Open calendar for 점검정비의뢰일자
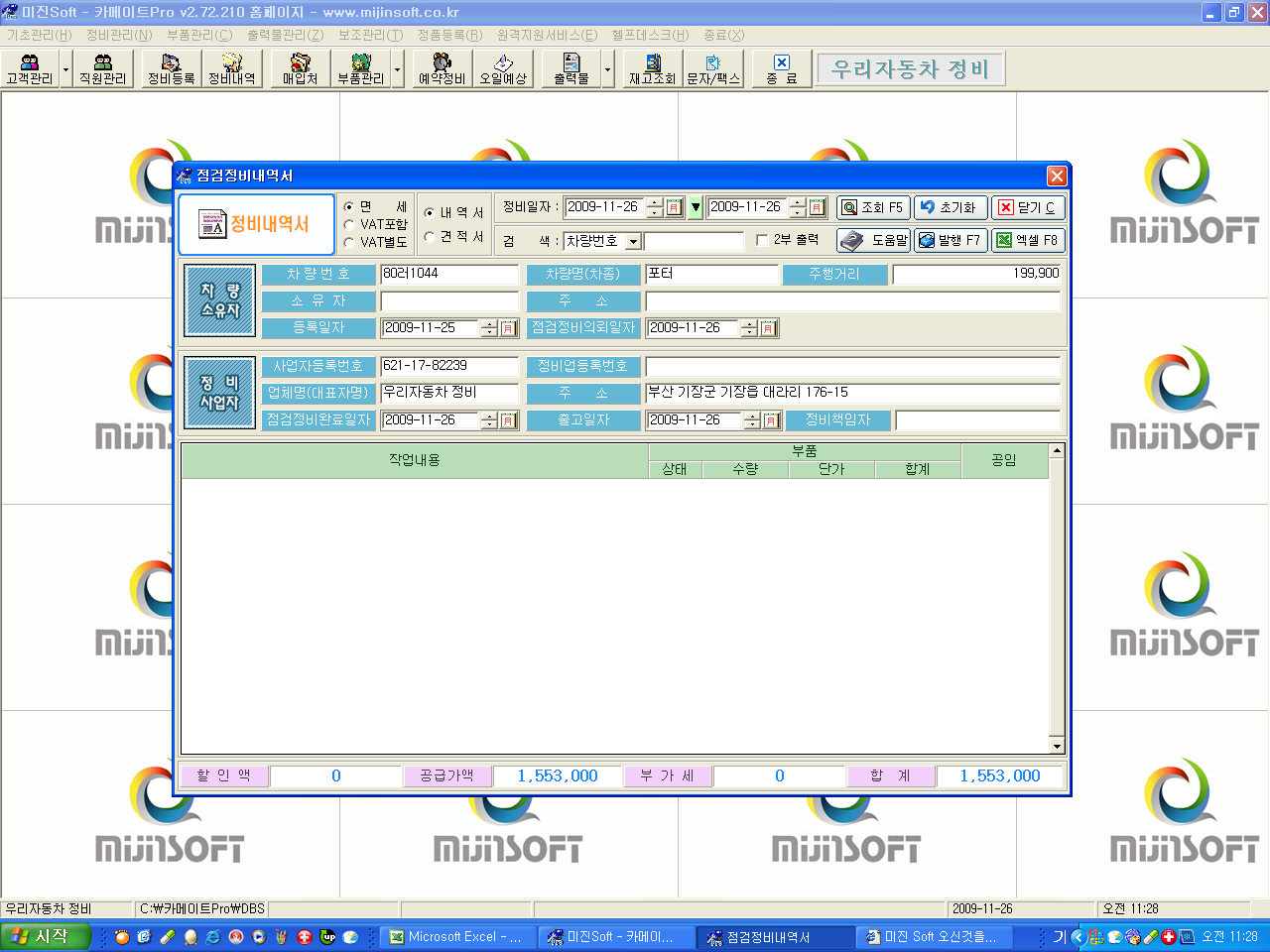 point(769,328)
